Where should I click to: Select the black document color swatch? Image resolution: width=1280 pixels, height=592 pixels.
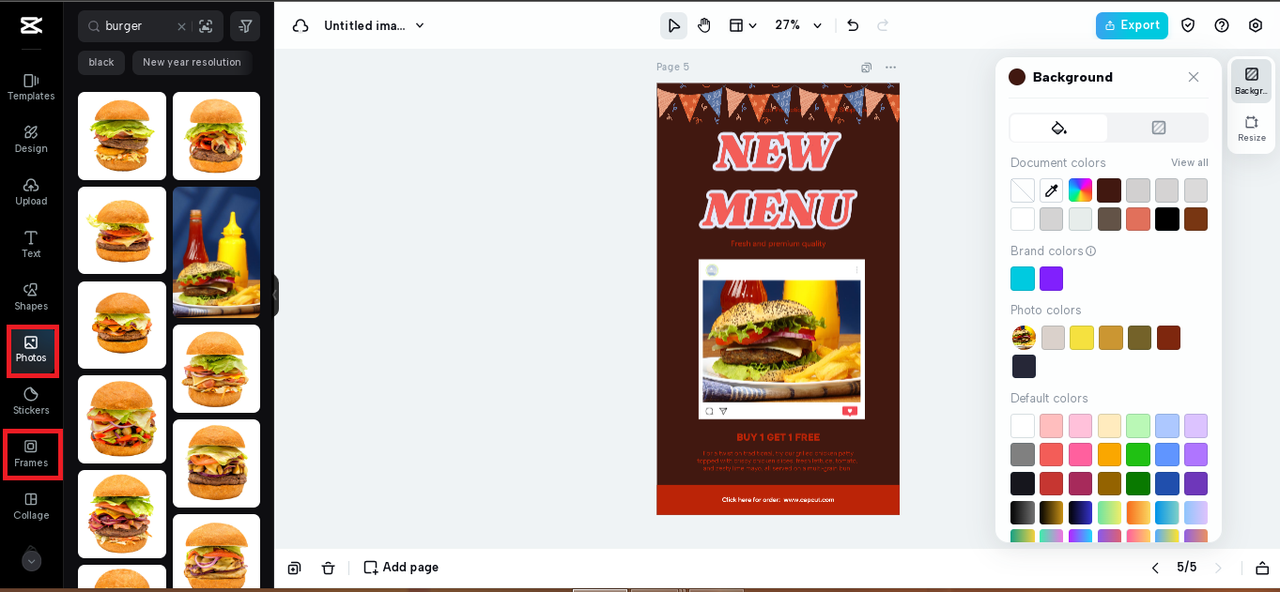tap(1167, 219)
